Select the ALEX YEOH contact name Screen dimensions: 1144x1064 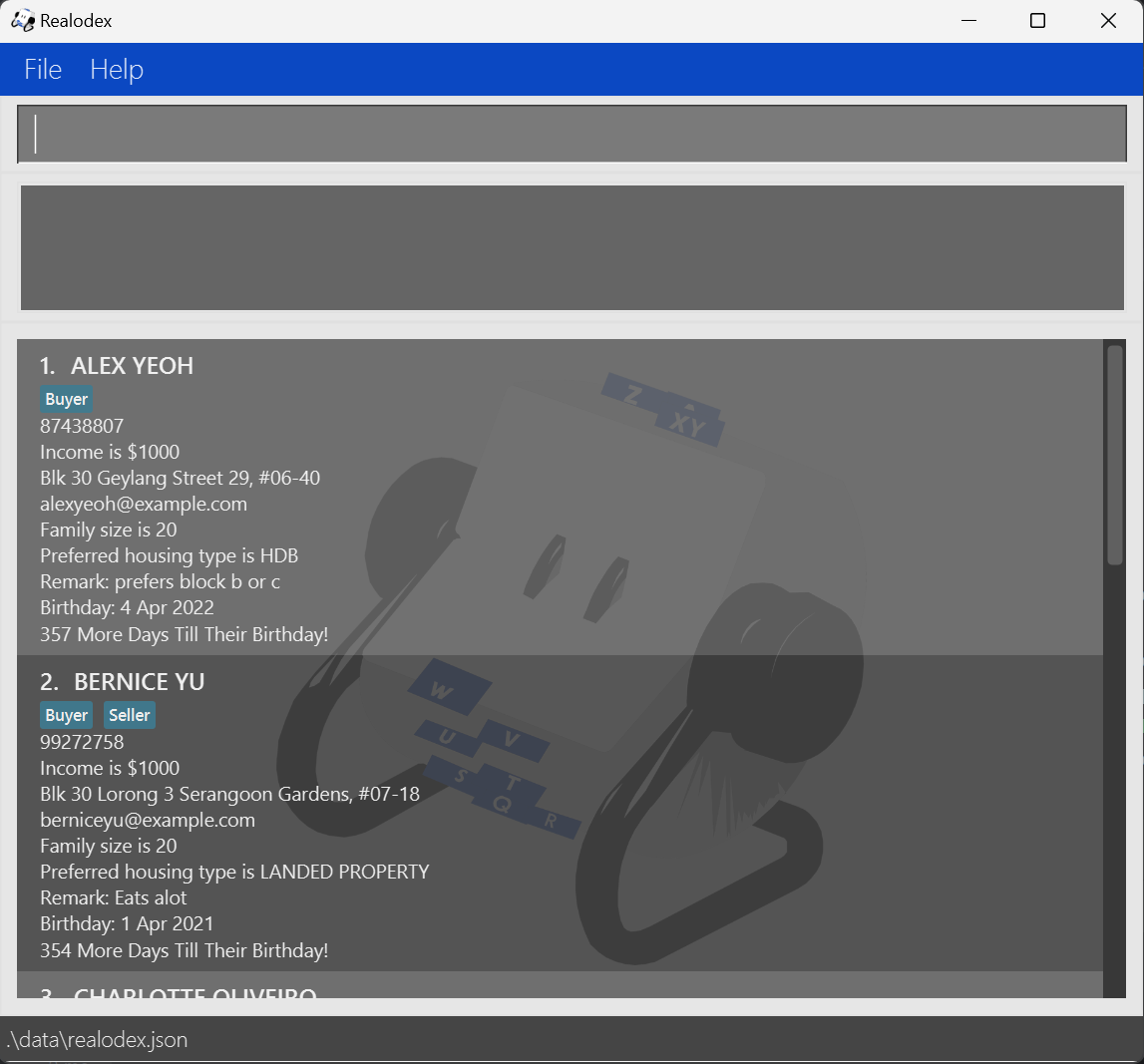pos(132,366)
